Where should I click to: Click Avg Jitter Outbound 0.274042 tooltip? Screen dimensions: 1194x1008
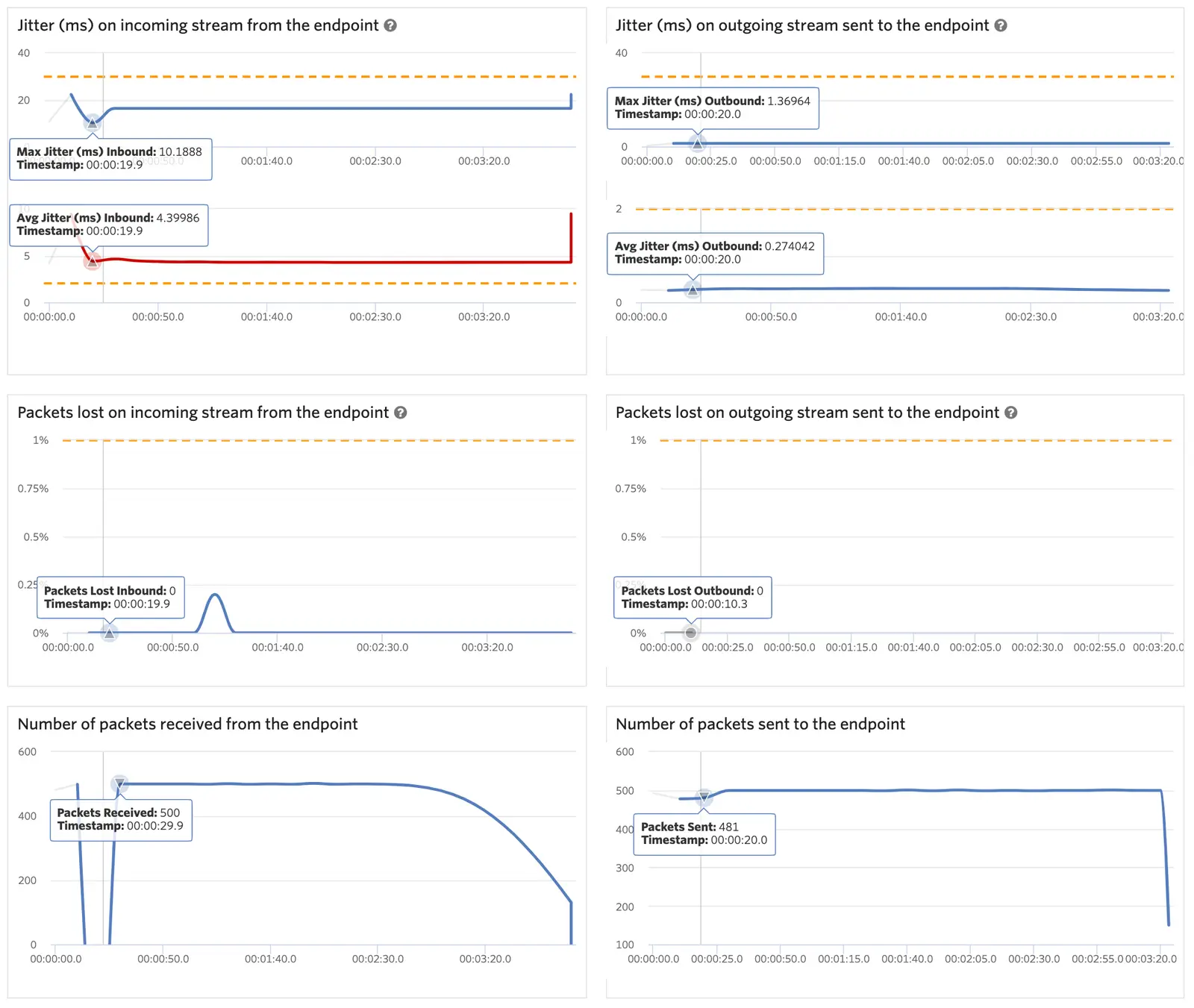[x=715, y=253]
